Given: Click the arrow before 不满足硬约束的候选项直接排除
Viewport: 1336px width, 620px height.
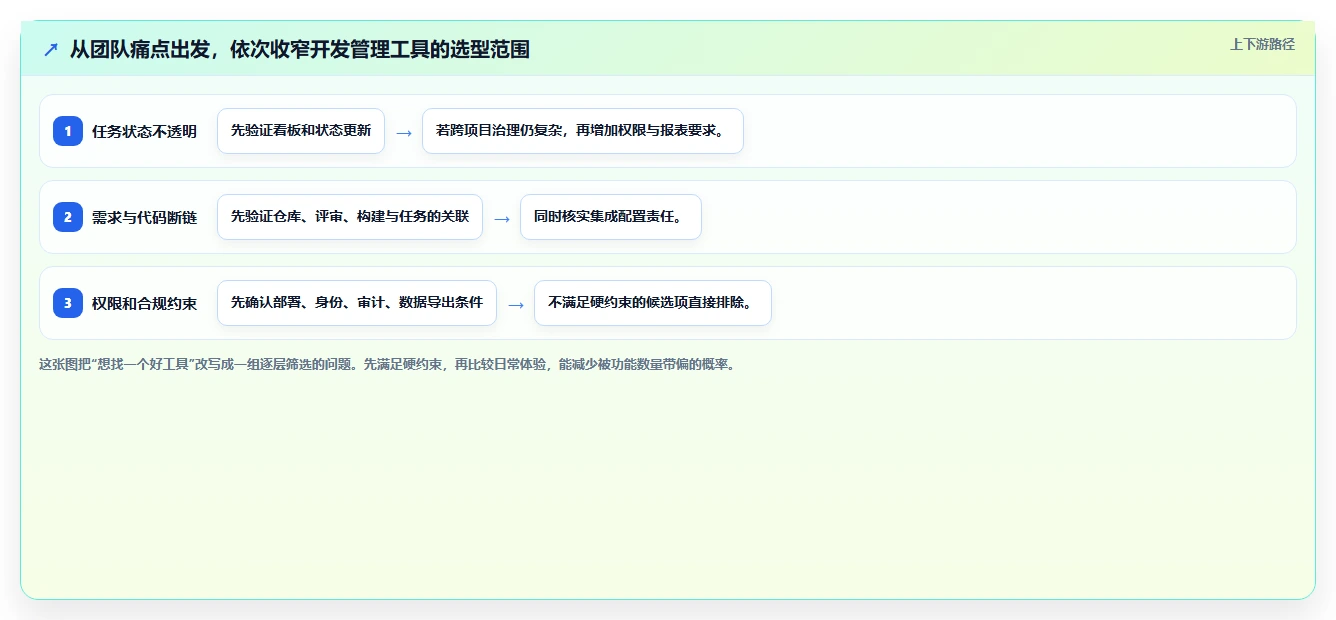Looking at the screenshot, I should point(516,304).
